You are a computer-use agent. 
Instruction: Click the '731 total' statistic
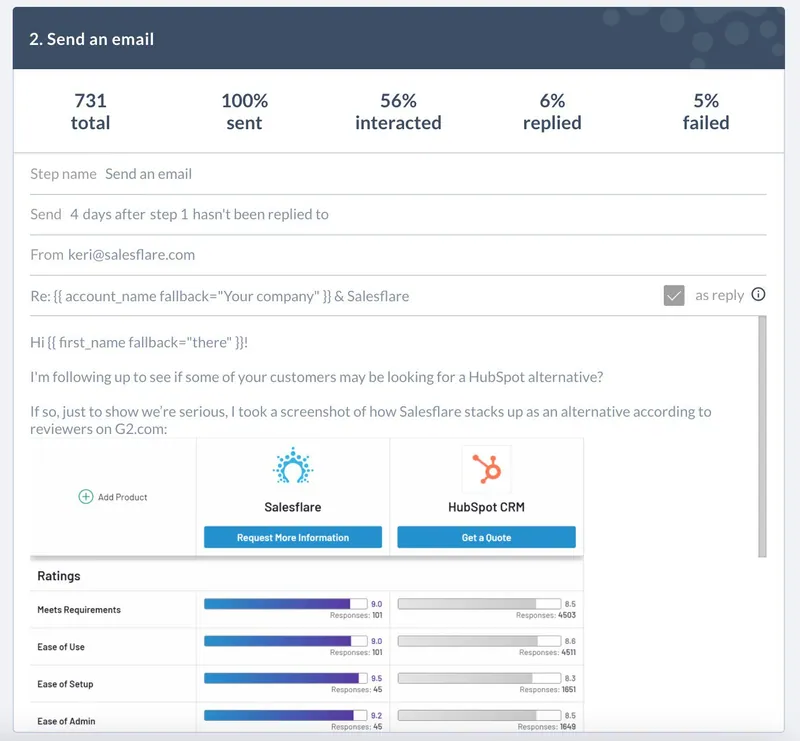[90, 111]
